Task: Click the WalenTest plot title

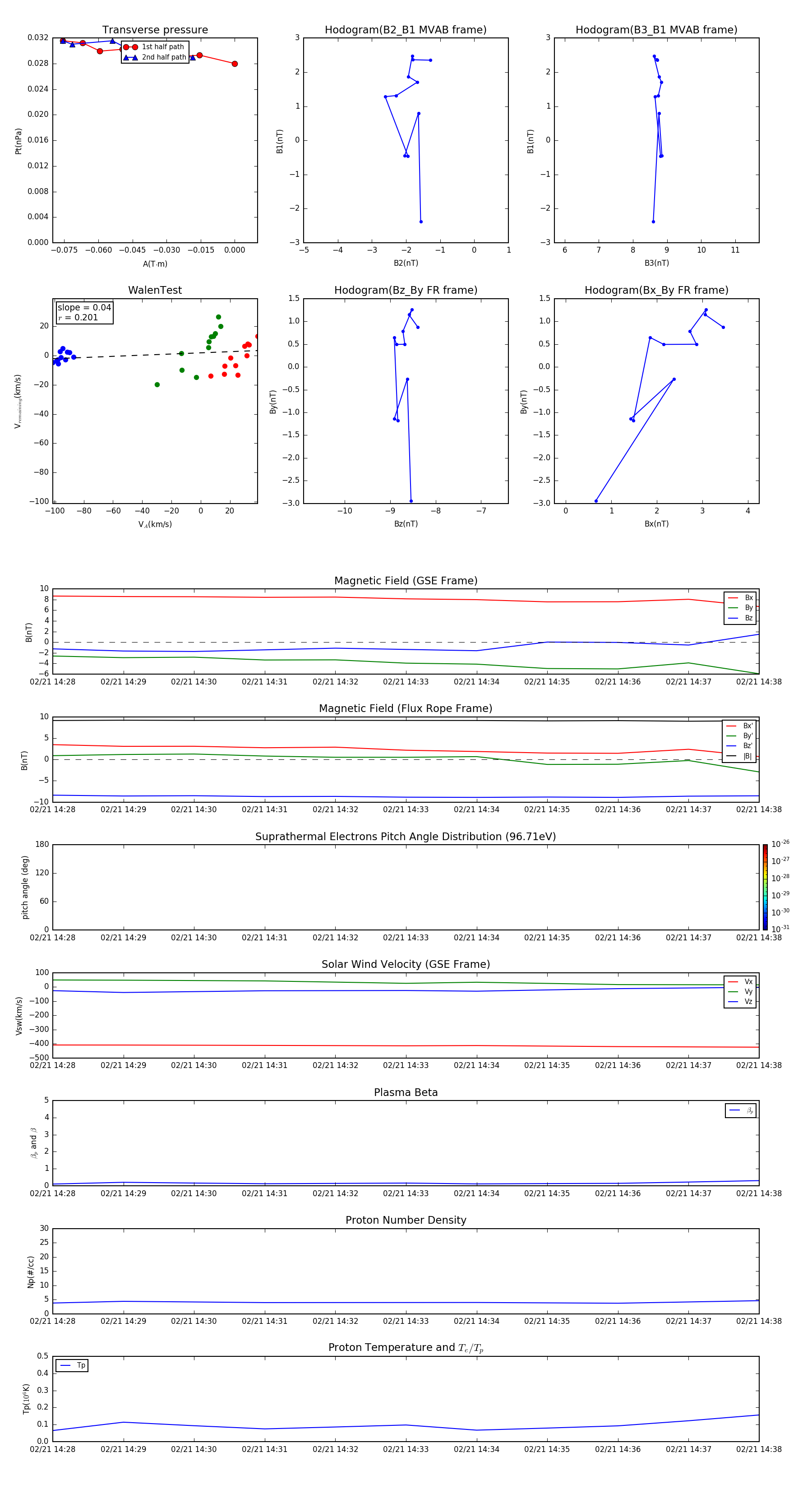Action: point(155,290)
